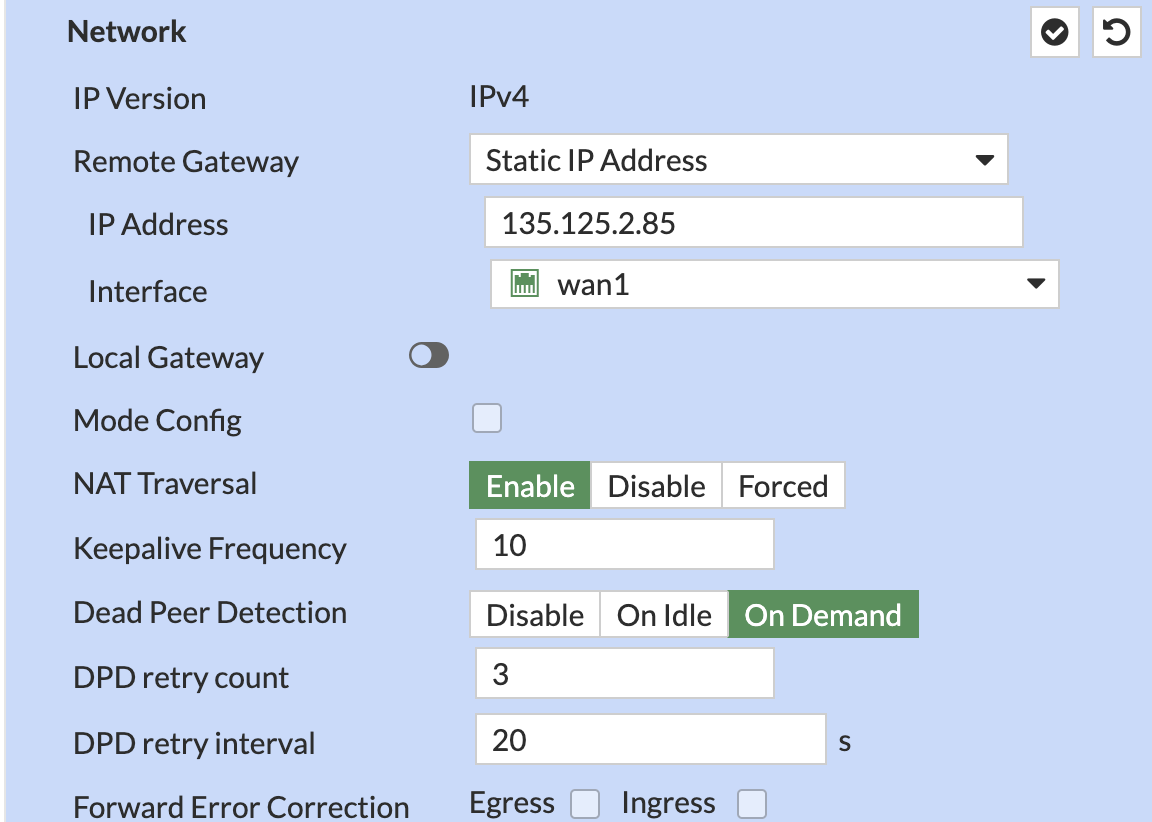This screenshot has width=1152, height=822.
Task: Select Forced NAT Traversal option
Action: 783,486
